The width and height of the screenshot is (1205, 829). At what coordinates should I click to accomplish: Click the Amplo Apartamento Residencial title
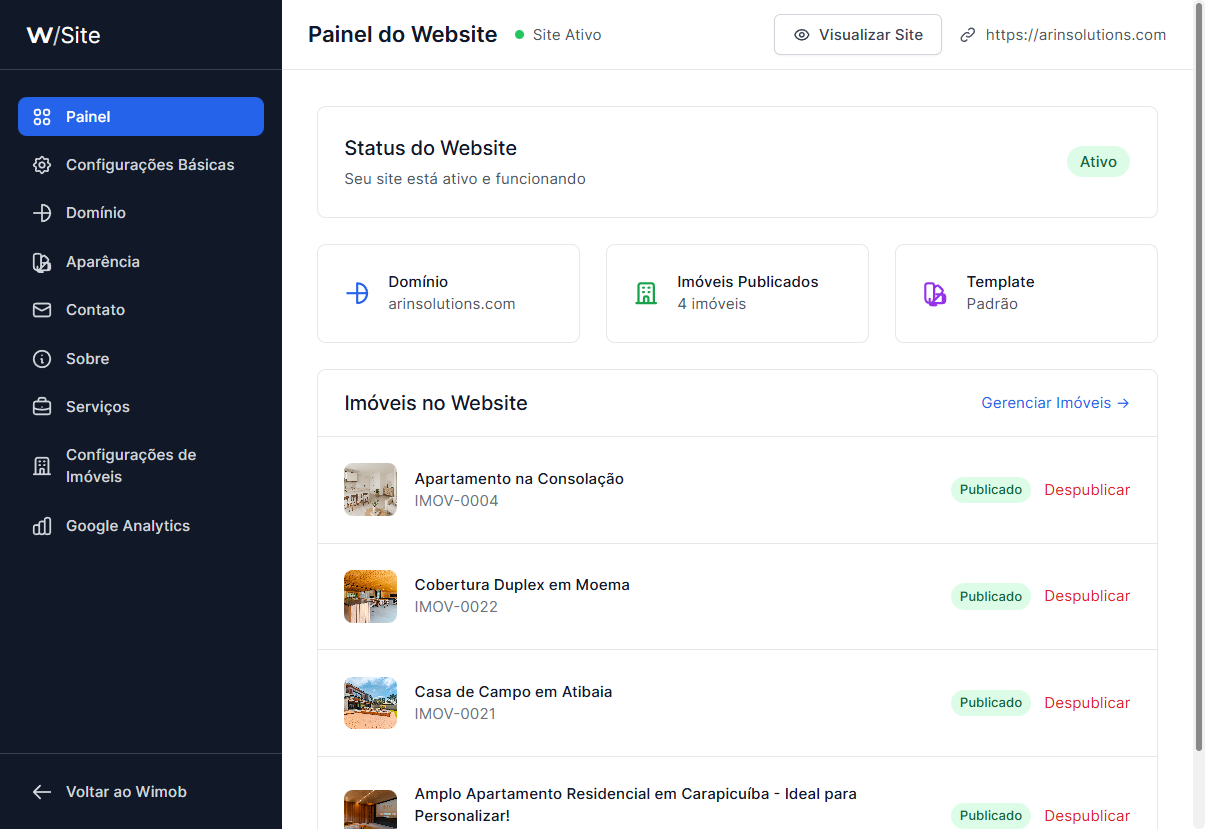click(x=636, y=805)
